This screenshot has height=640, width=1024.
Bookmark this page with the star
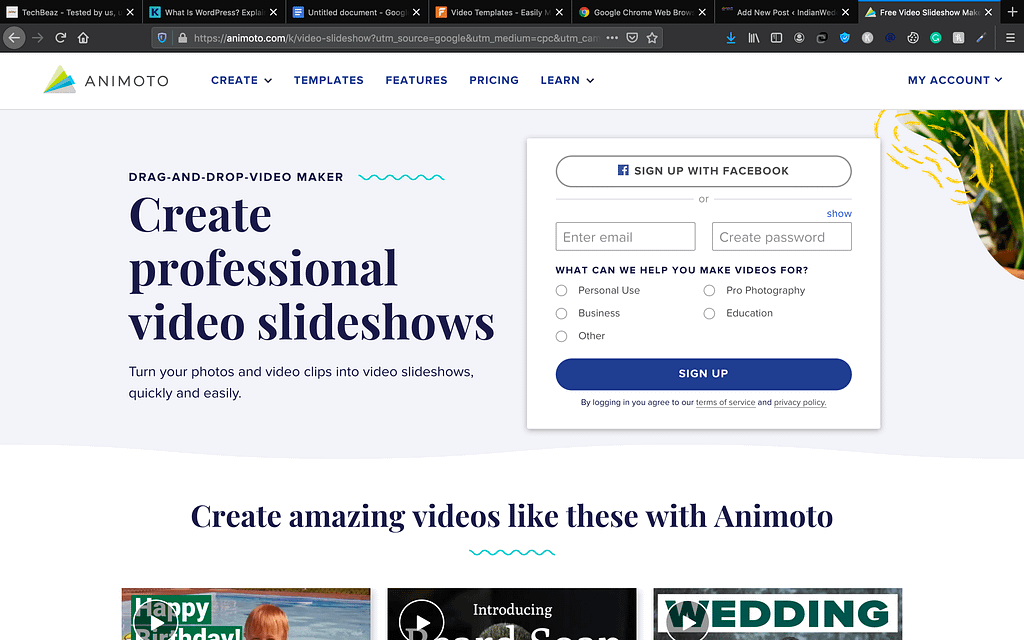(652, 38)
